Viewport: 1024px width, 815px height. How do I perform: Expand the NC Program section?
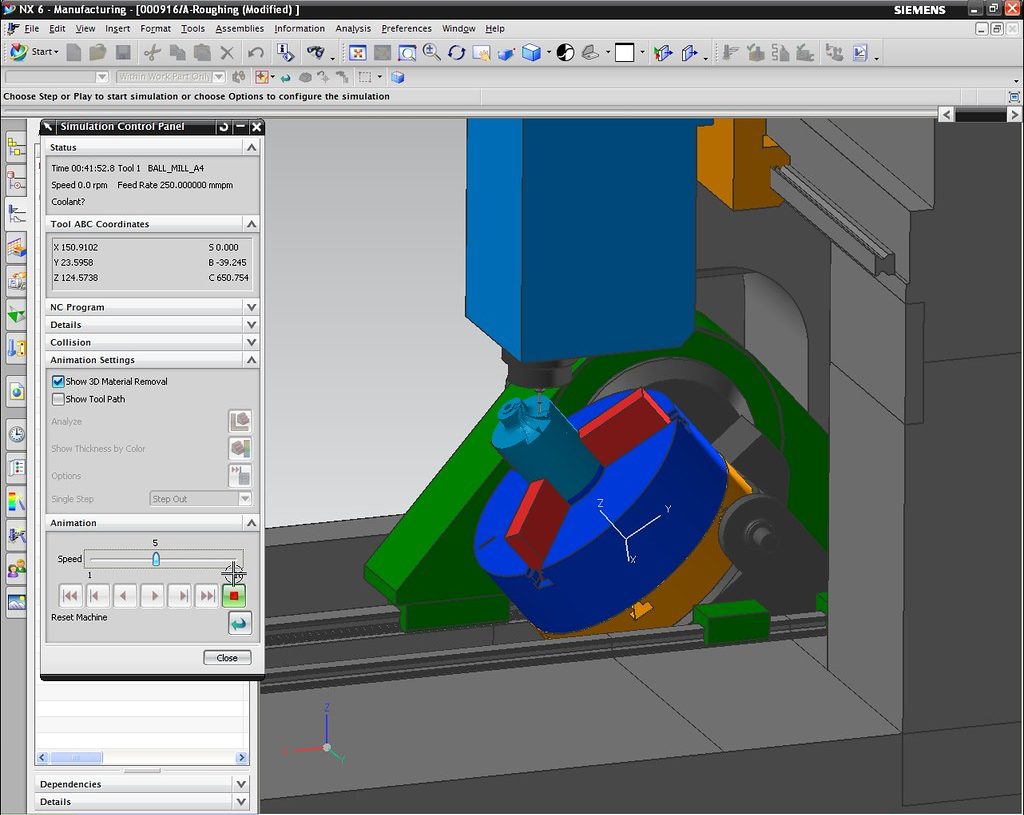click(251, 307)
